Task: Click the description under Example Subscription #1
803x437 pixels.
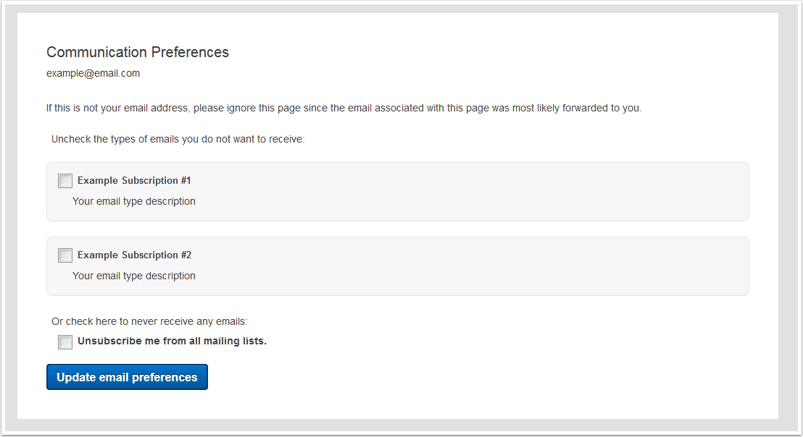Action: (134, 201)
